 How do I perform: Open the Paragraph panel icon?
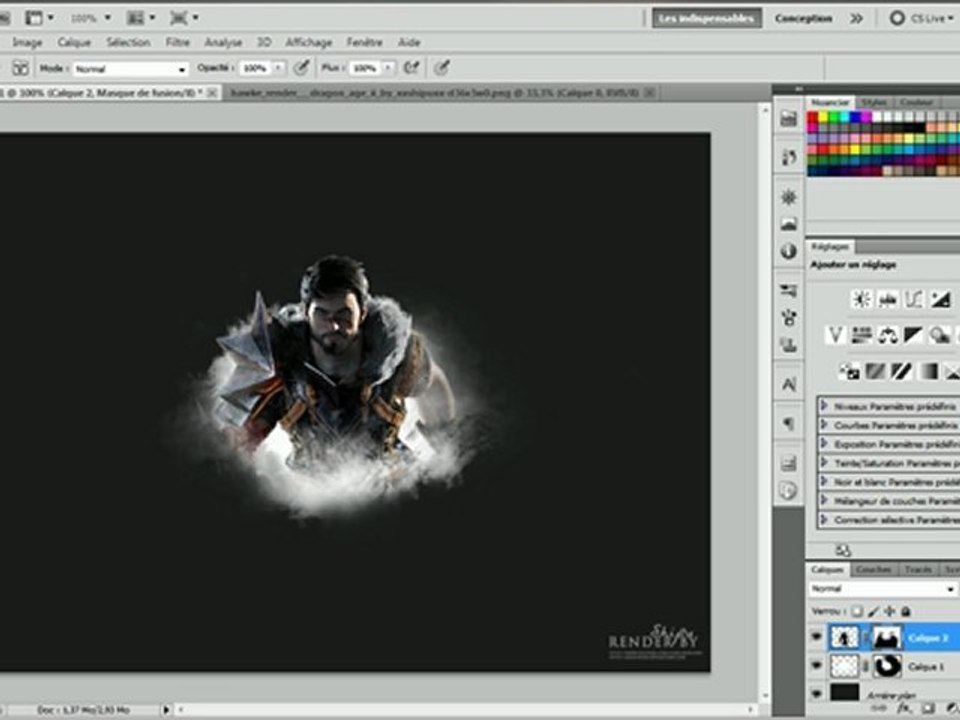pyautogui.click(x=789, y=423)
